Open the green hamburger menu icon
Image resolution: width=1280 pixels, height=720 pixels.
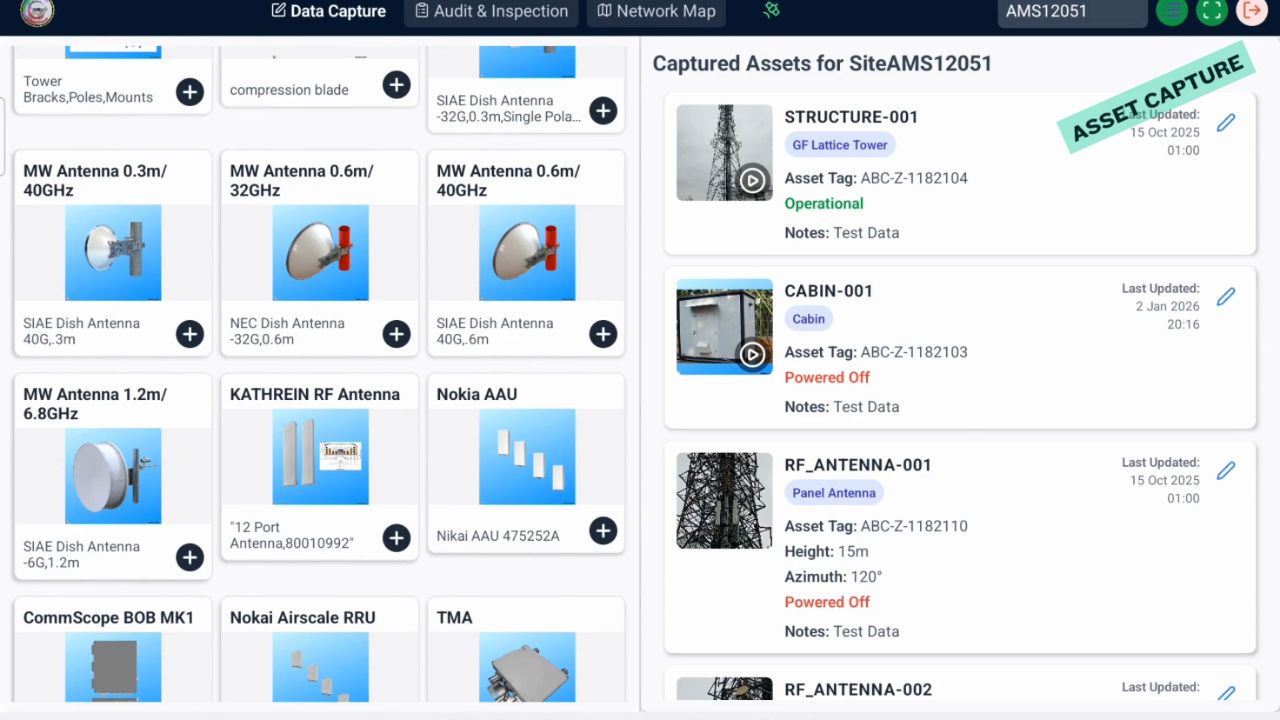pyautogui.click(x=1172, y=11)
